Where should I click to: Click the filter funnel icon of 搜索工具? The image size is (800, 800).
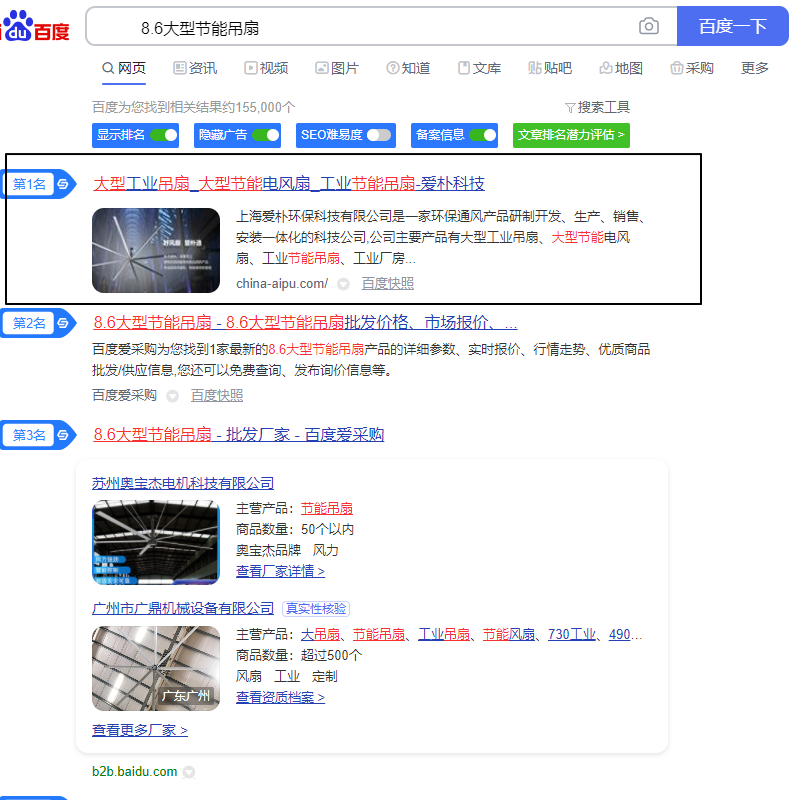[x=570, y=108]
